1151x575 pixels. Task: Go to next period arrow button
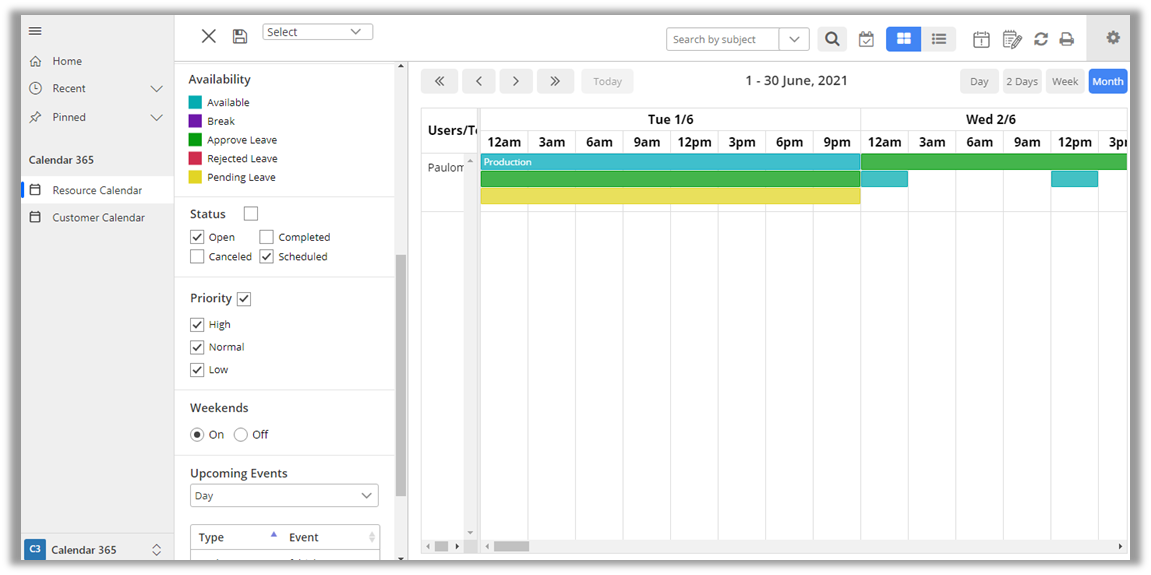tap(516, 81)
